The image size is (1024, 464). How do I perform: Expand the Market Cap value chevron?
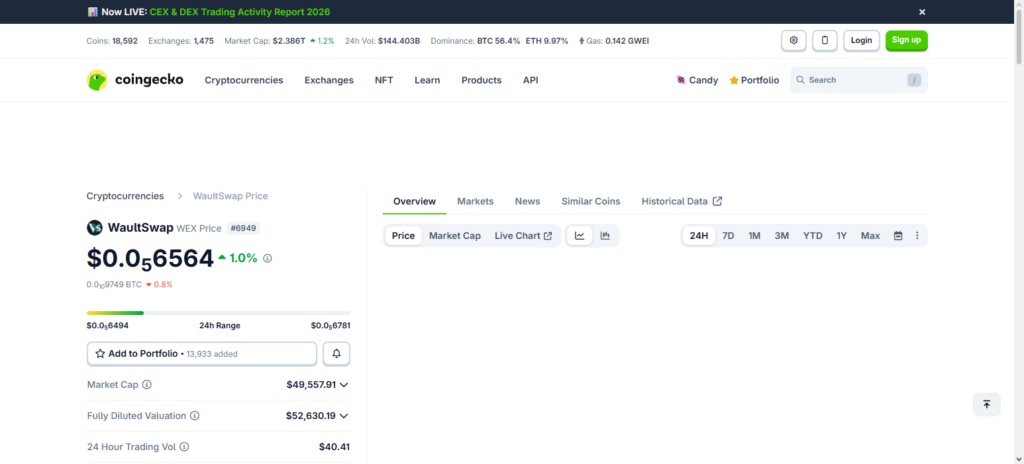point(344,385)
